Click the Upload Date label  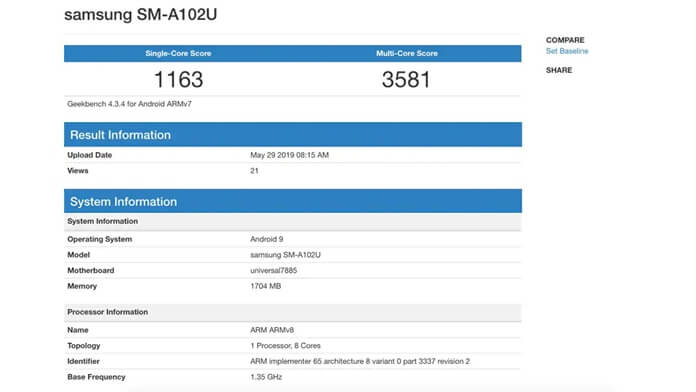pyautogui.click(x=90, y=155)
